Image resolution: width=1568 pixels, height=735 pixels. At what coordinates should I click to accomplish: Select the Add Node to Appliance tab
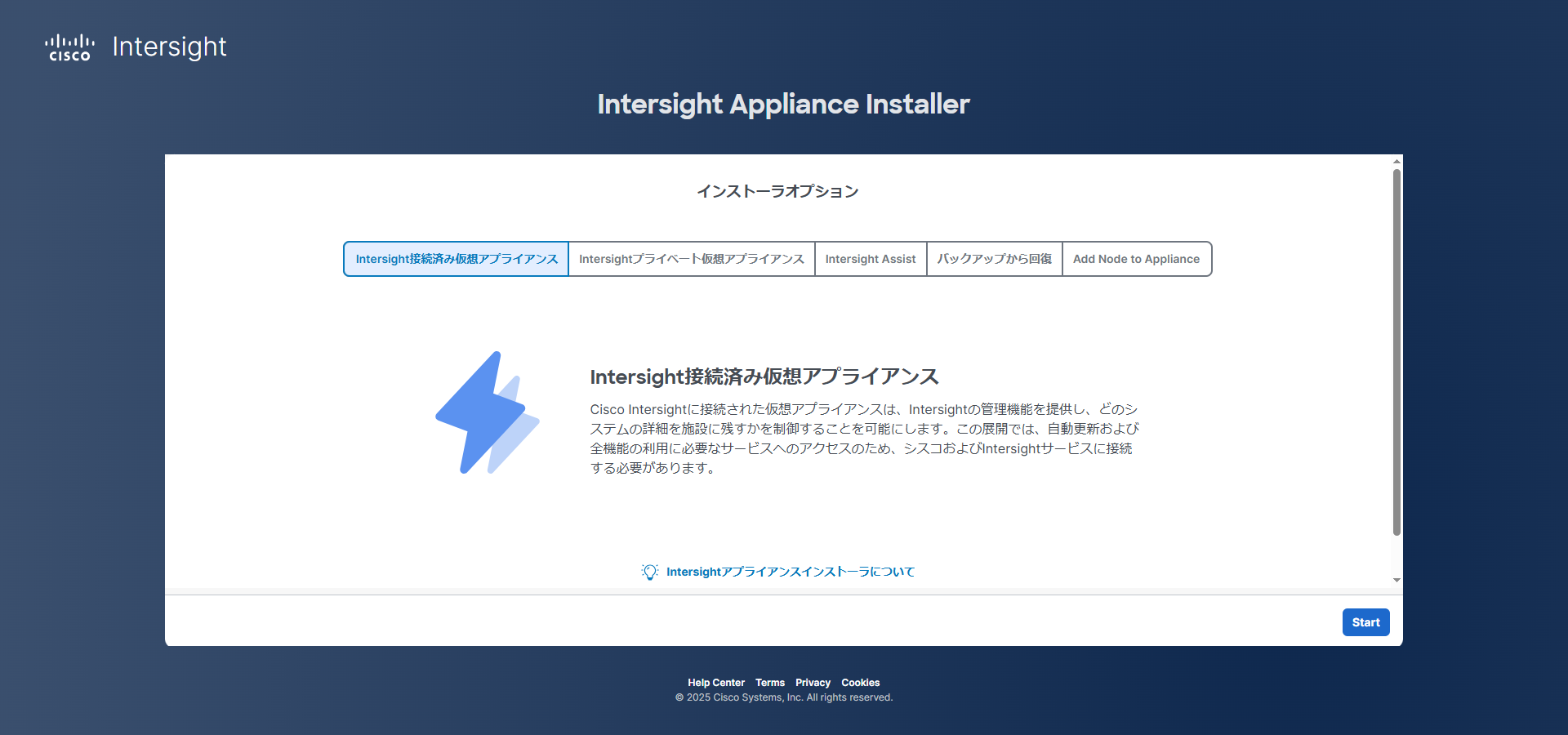[1136, 259]
